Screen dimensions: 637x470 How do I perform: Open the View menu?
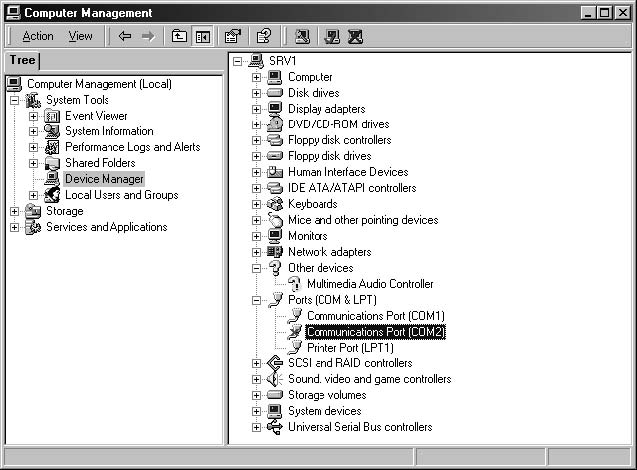coord(80,36)
